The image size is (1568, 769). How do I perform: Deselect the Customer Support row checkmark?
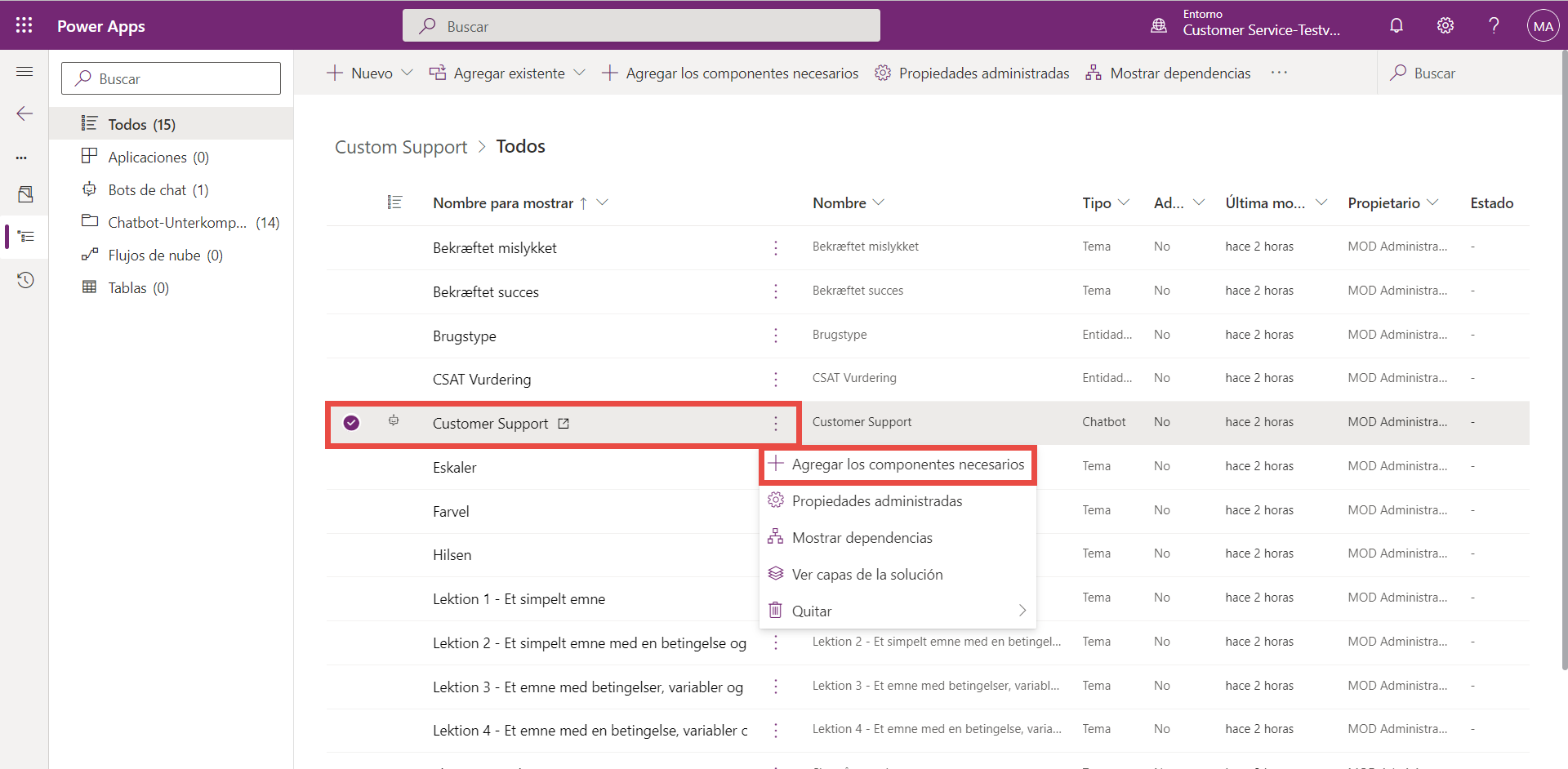pyautogui.click(x=351, y=423)
